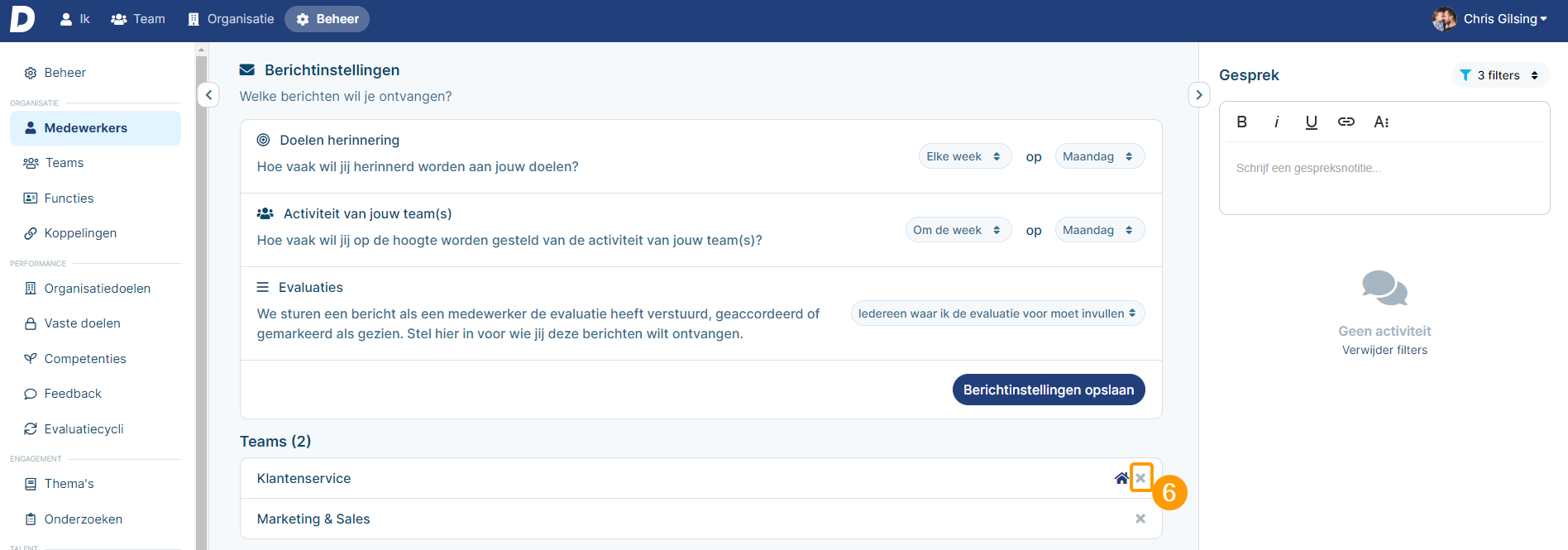Viewport: 1568px width, 550px height.
Task: Open the Ik tab in the top navigation
Action: [x=74, y=19]
